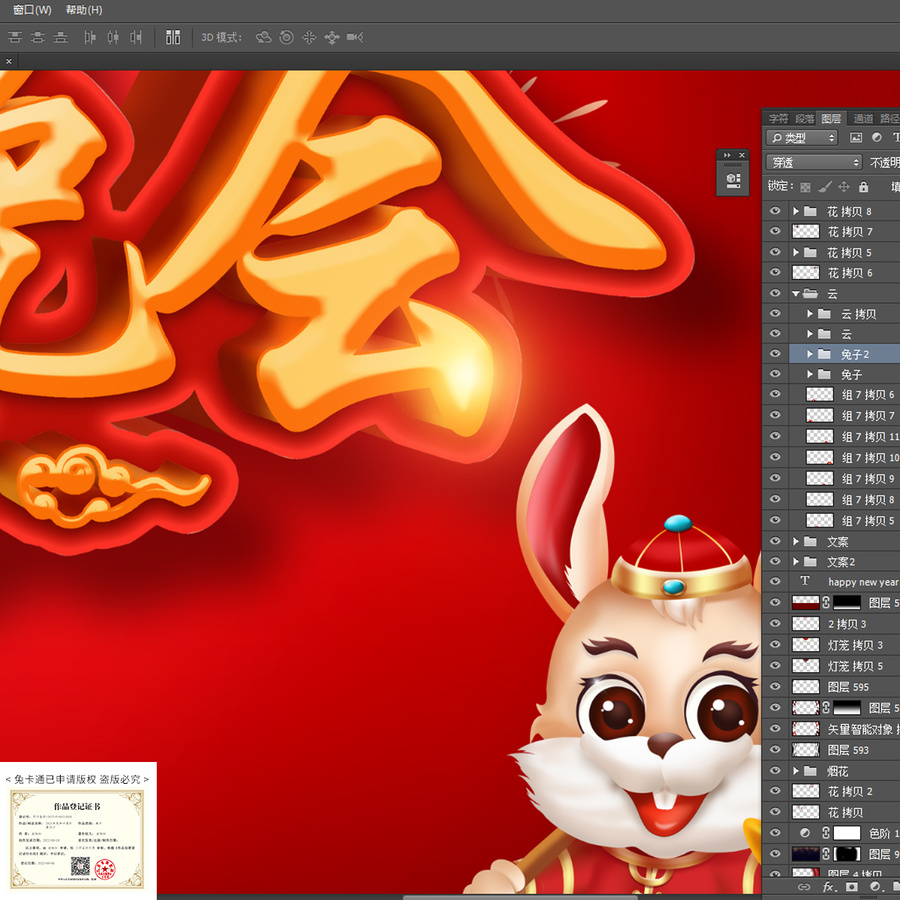Screen dimensions: 900x900
Task: Lock layer position icon
Action: [x=844, y=187]
